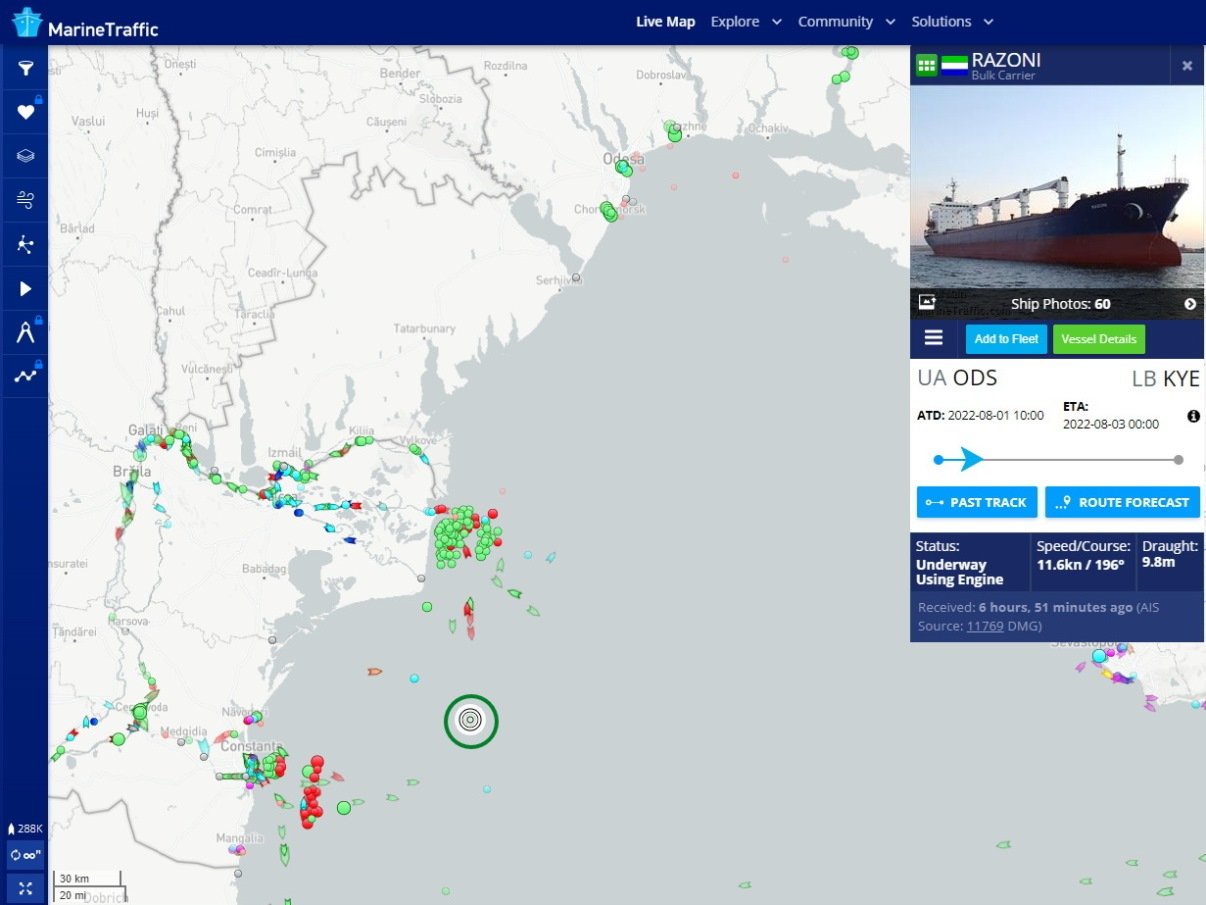Screen dimensions: 1206x905
Task: Open the density maps running figure icon
Action: [x=26, y=244]
